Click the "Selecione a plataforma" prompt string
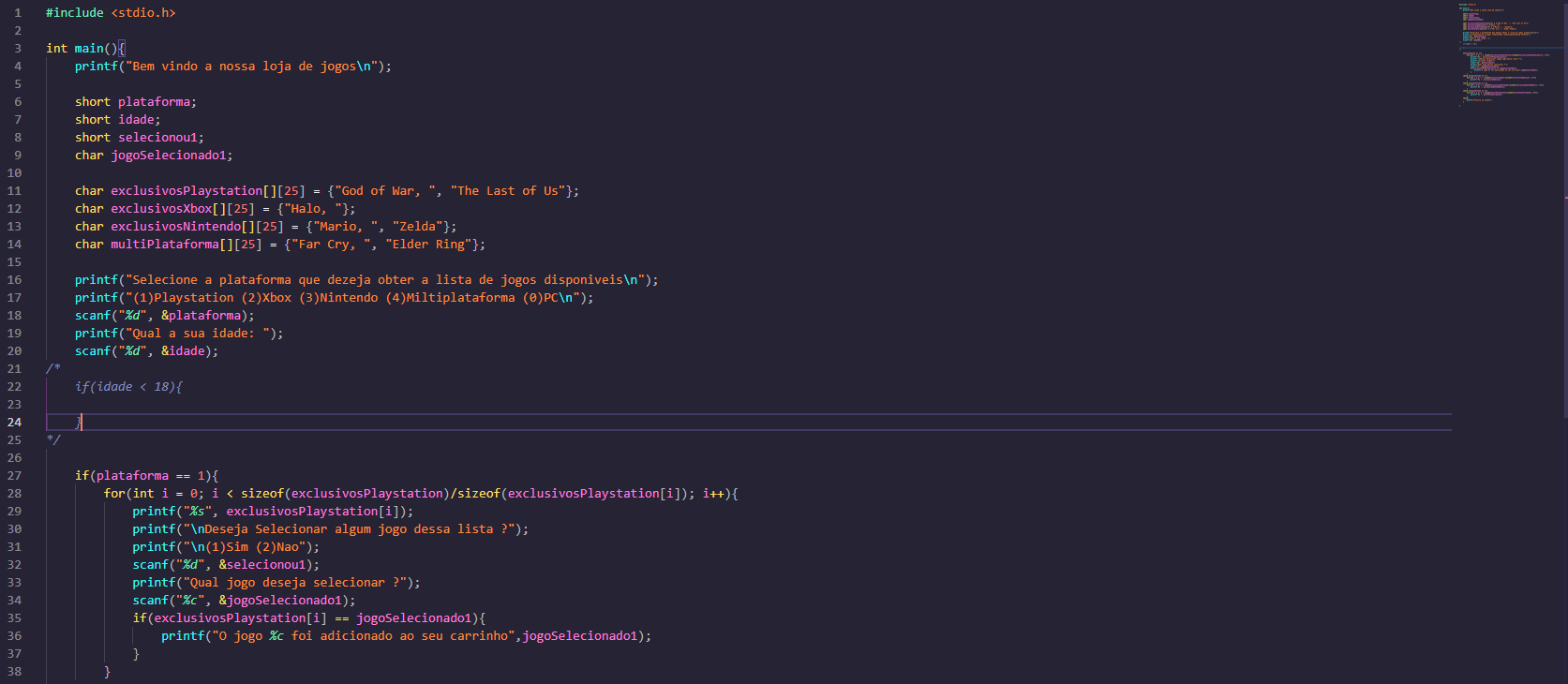Image resolution: width=1568 pixels, height=684 pixels. tap(385, 280)
